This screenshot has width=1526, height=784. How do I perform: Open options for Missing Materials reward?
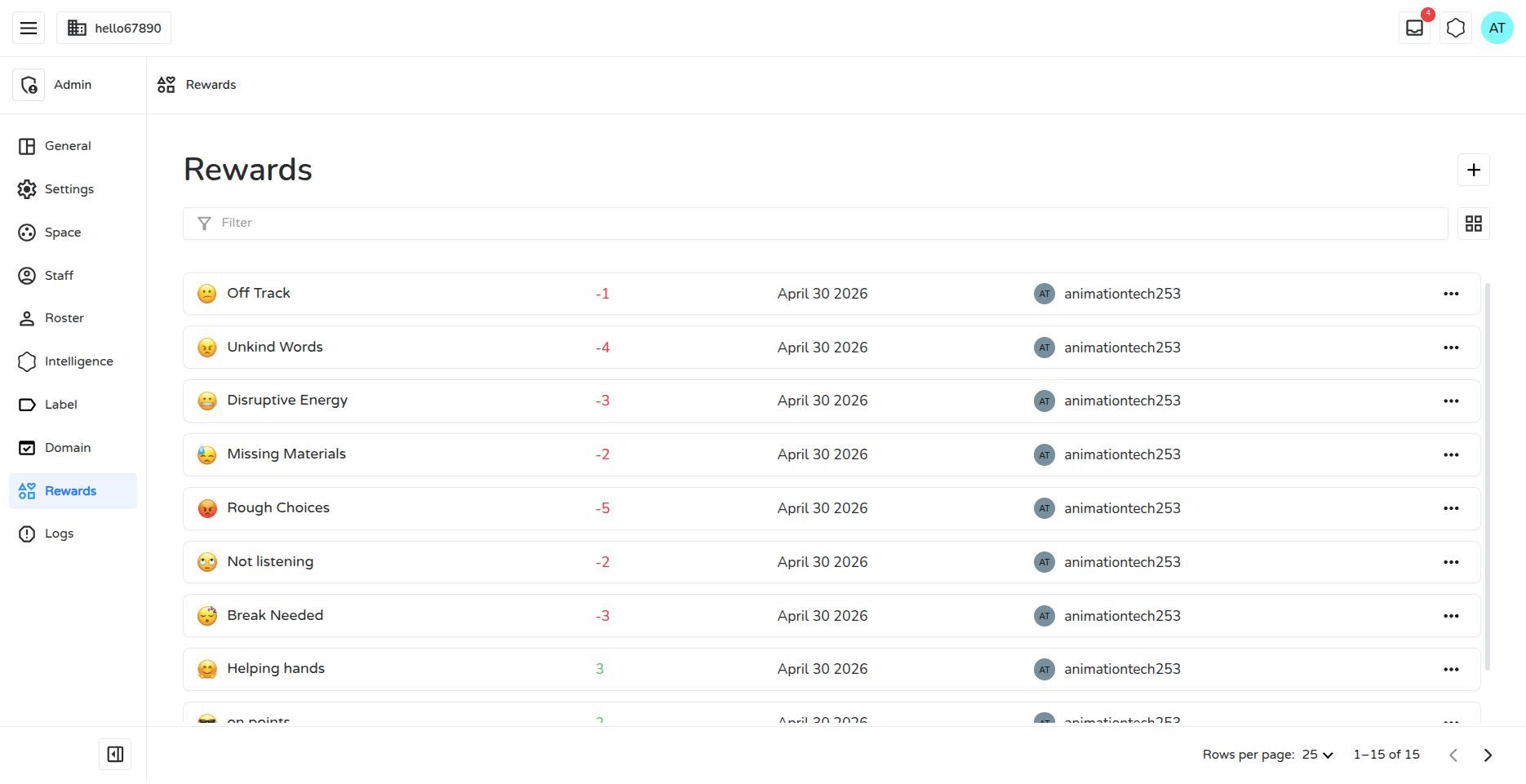point(1451,454)
